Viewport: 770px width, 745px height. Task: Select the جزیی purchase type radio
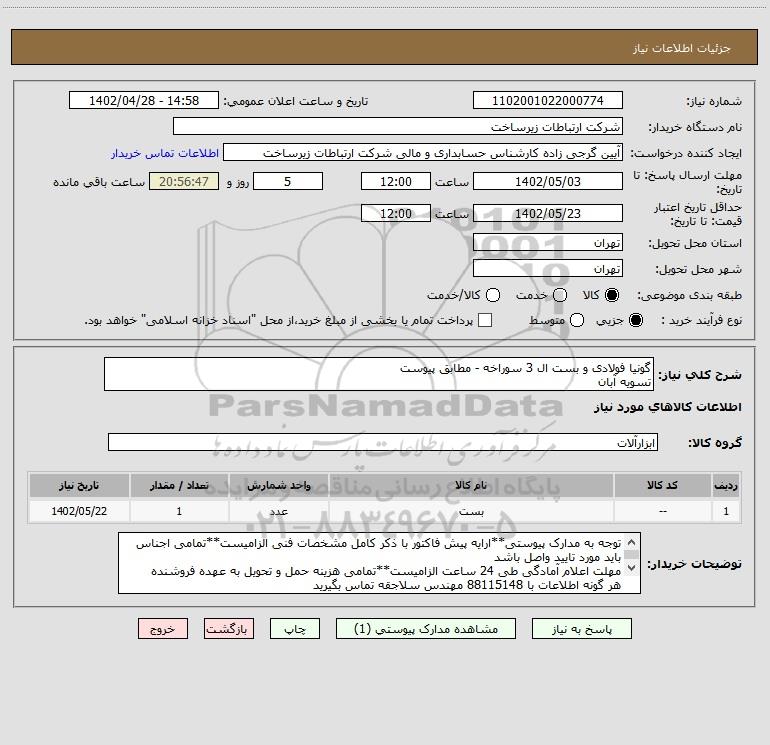pyautogui.click(x=636, y=320)
